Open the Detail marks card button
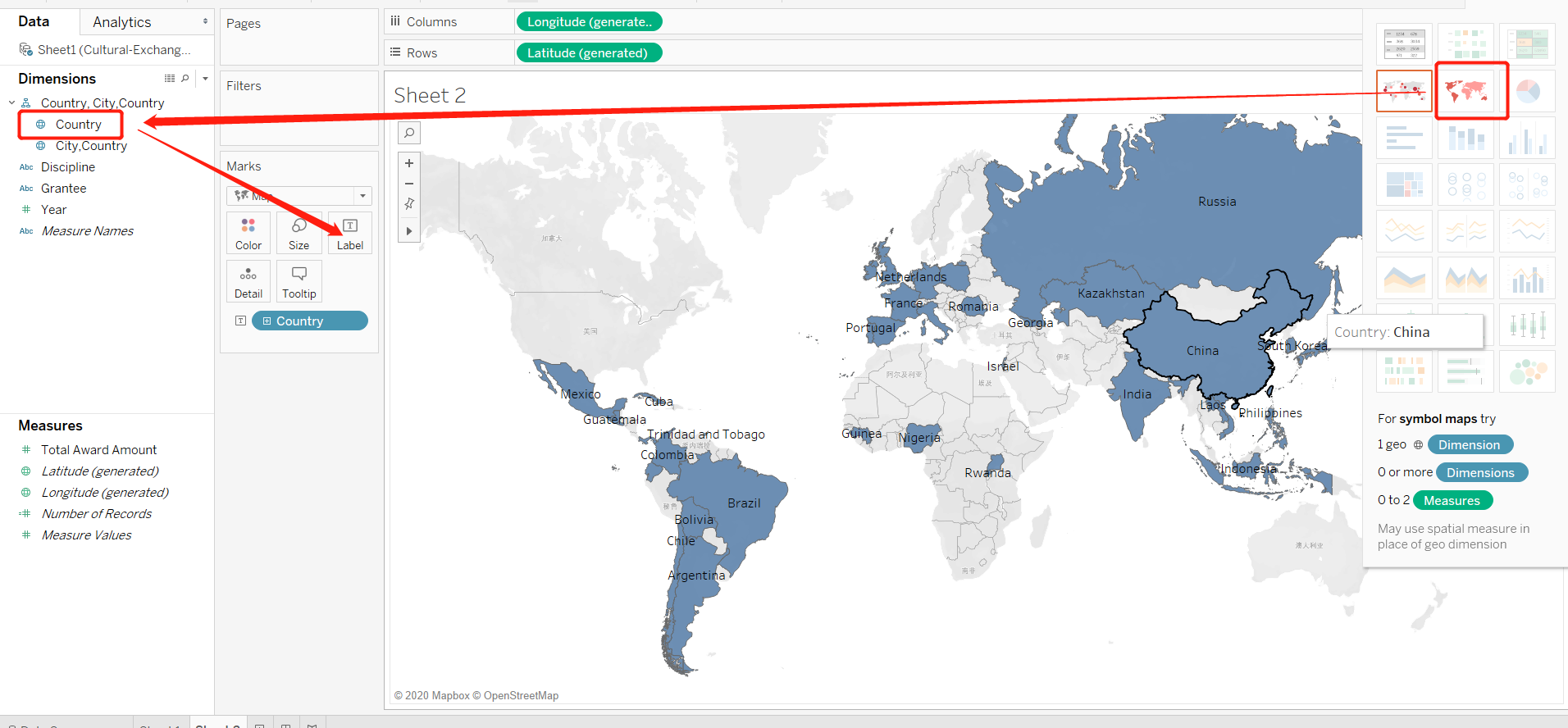Screen dimensions: 1568x728 248,281
